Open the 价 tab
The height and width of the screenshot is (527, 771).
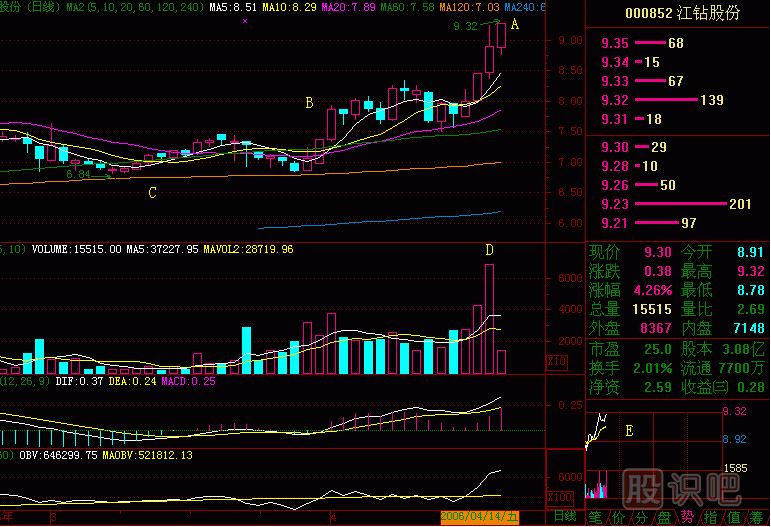[618, 517]
